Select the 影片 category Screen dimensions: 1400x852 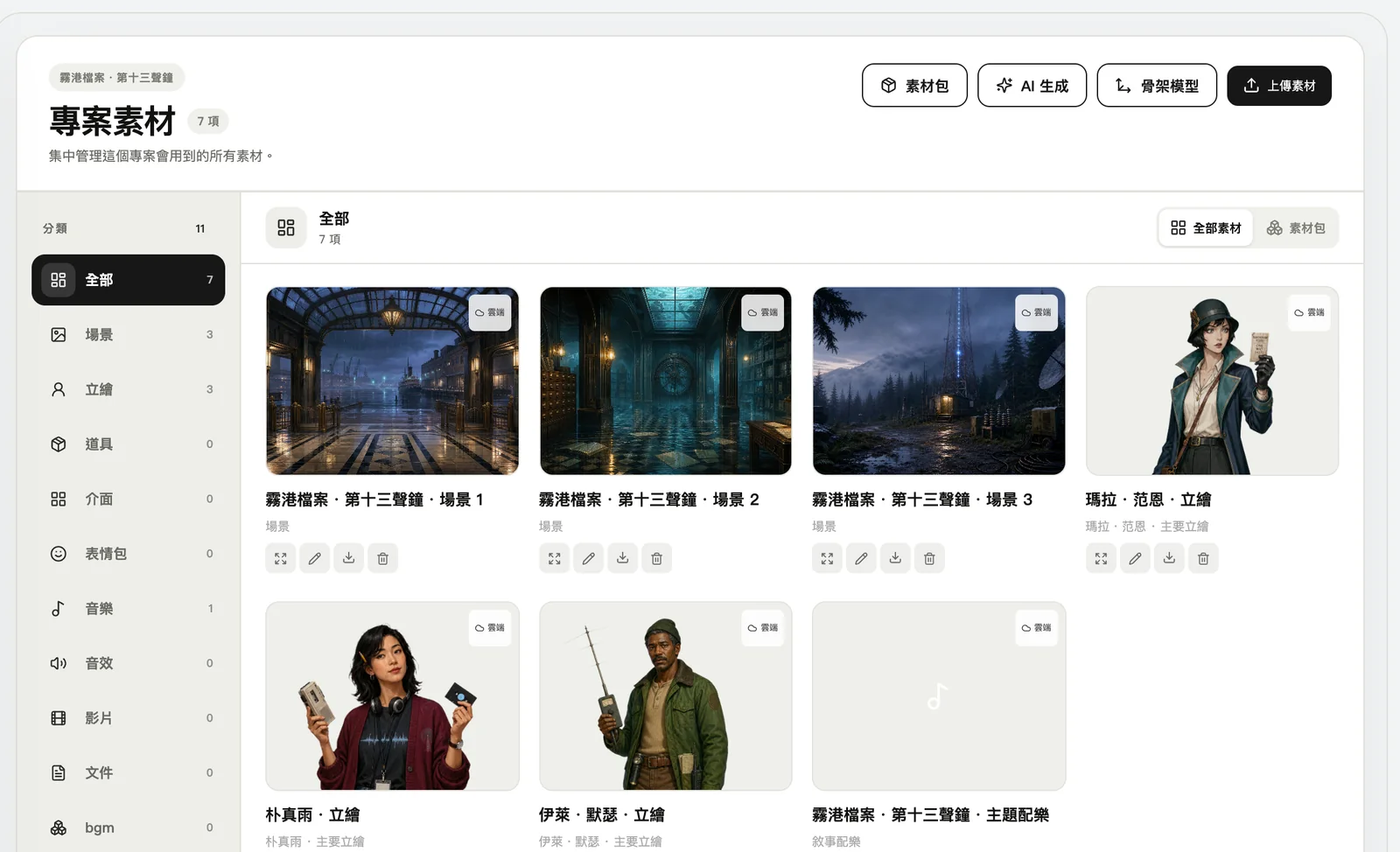tap(129, 718)
